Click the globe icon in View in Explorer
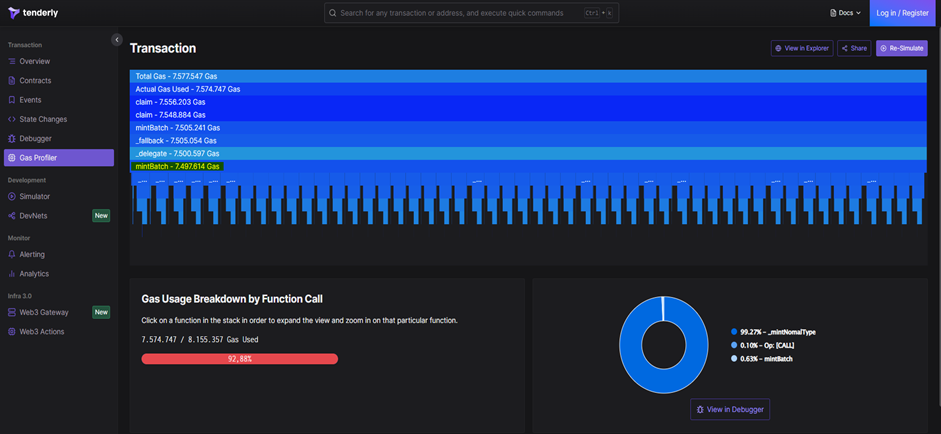Image resolution: width=941 pixels, height=434 pixels. [779, 48]
